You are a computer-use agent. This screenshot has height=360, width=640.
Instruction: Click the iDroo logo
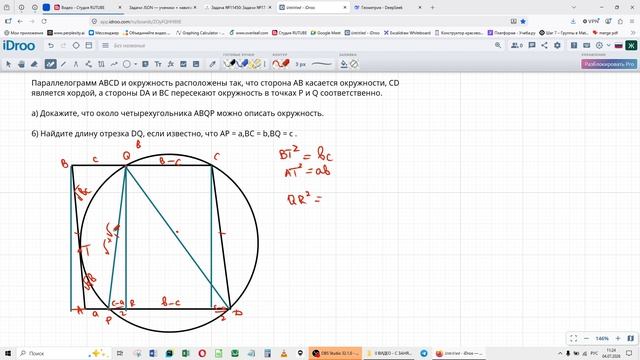coord(19,45)
